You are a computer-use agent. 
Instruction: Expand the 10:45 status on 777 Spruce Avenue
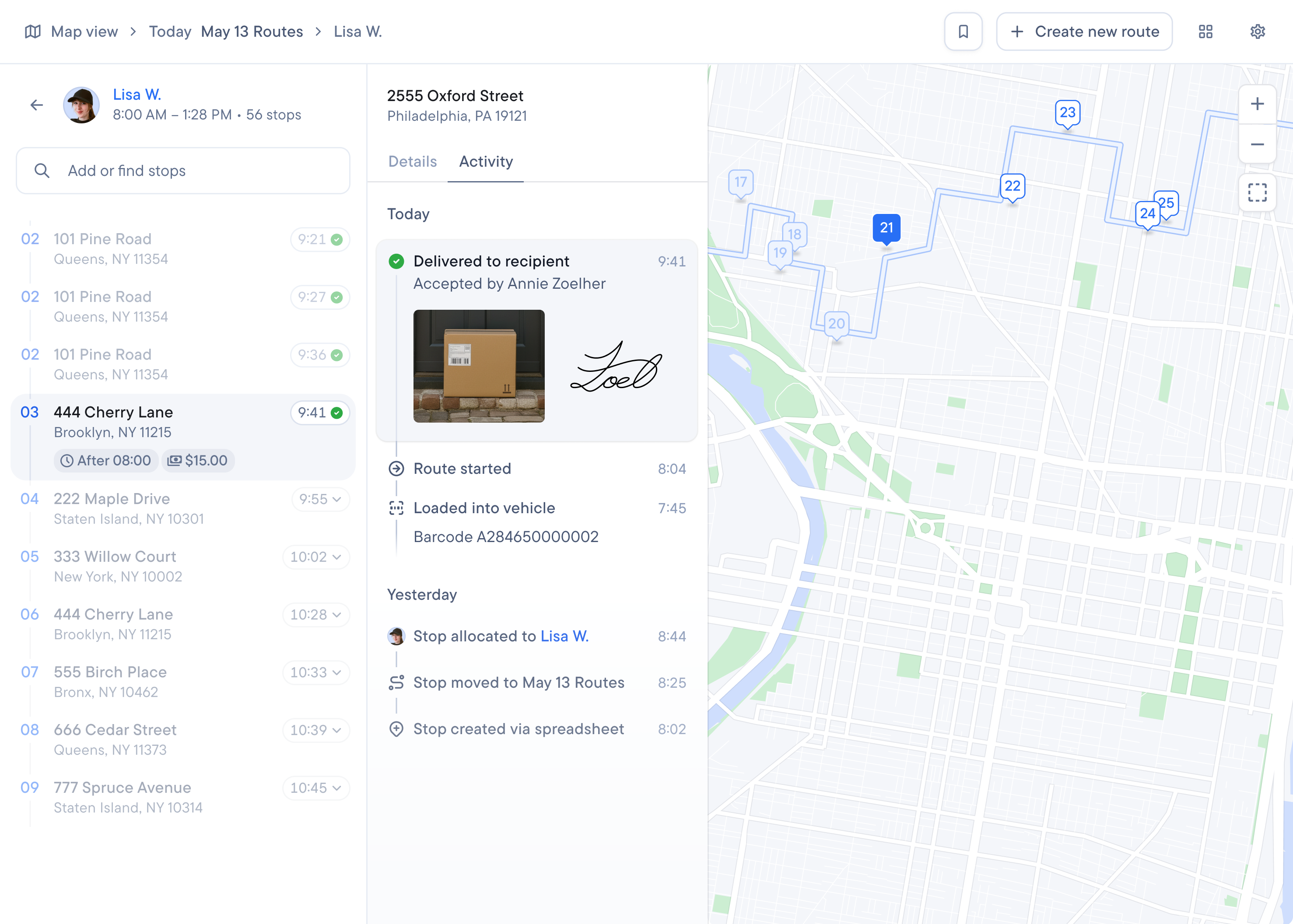point(316,788)
